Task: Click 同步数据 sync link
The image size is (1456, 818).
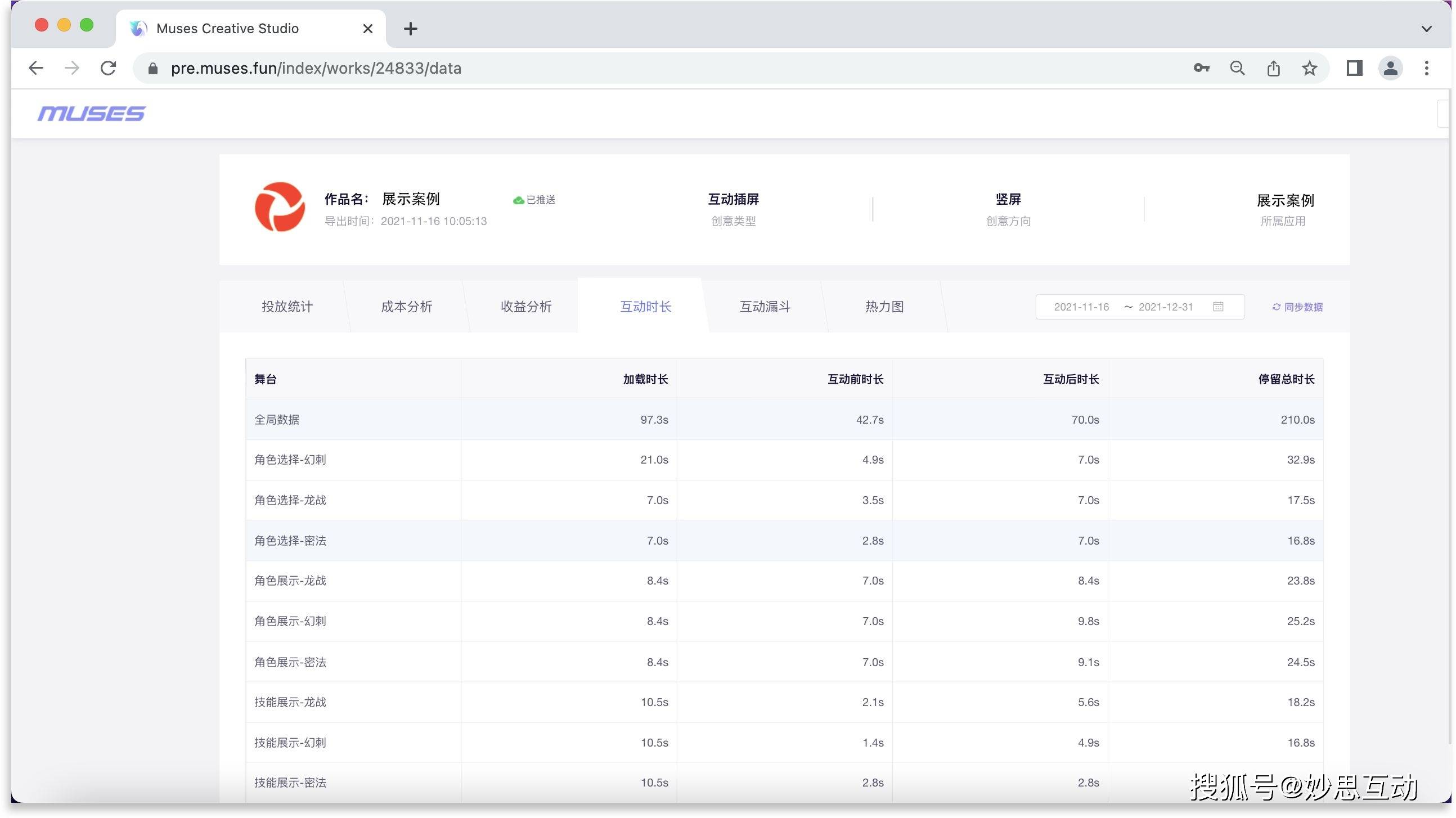Action: [x=1297, y=307]
